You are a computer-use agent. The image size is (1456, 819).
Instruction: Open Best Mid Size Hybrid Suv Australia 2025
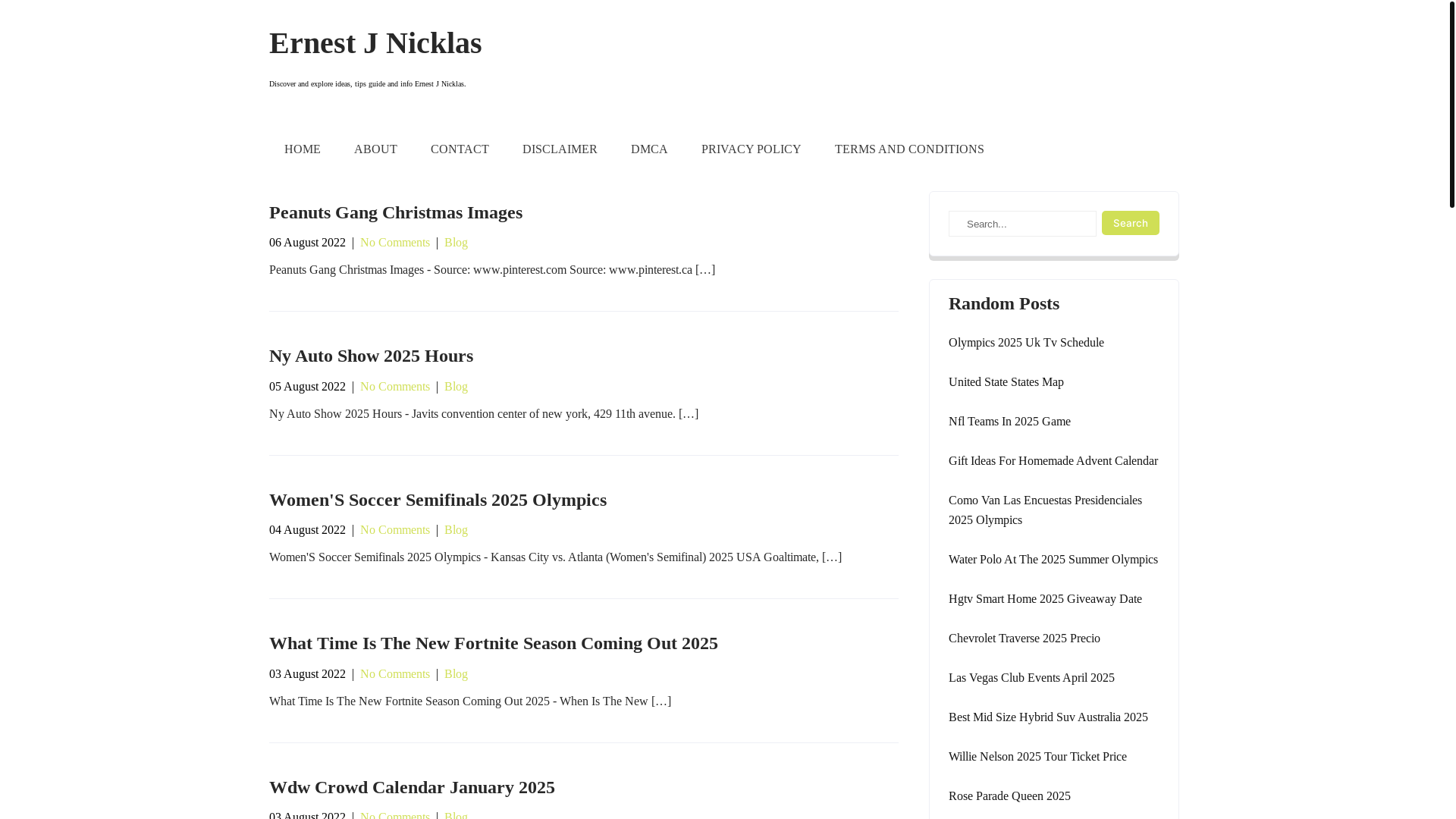1048,717
